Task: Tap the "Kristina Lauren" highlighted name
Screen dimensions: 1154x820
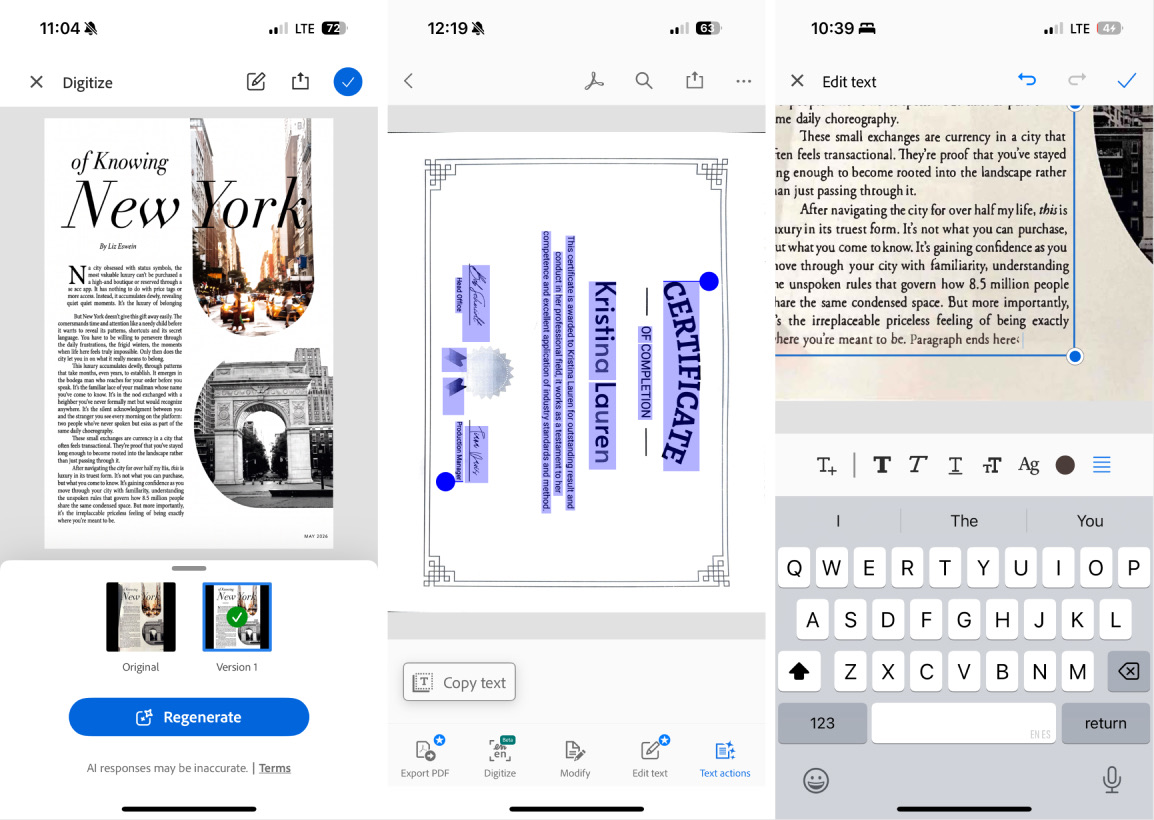Action: (603, 373)
